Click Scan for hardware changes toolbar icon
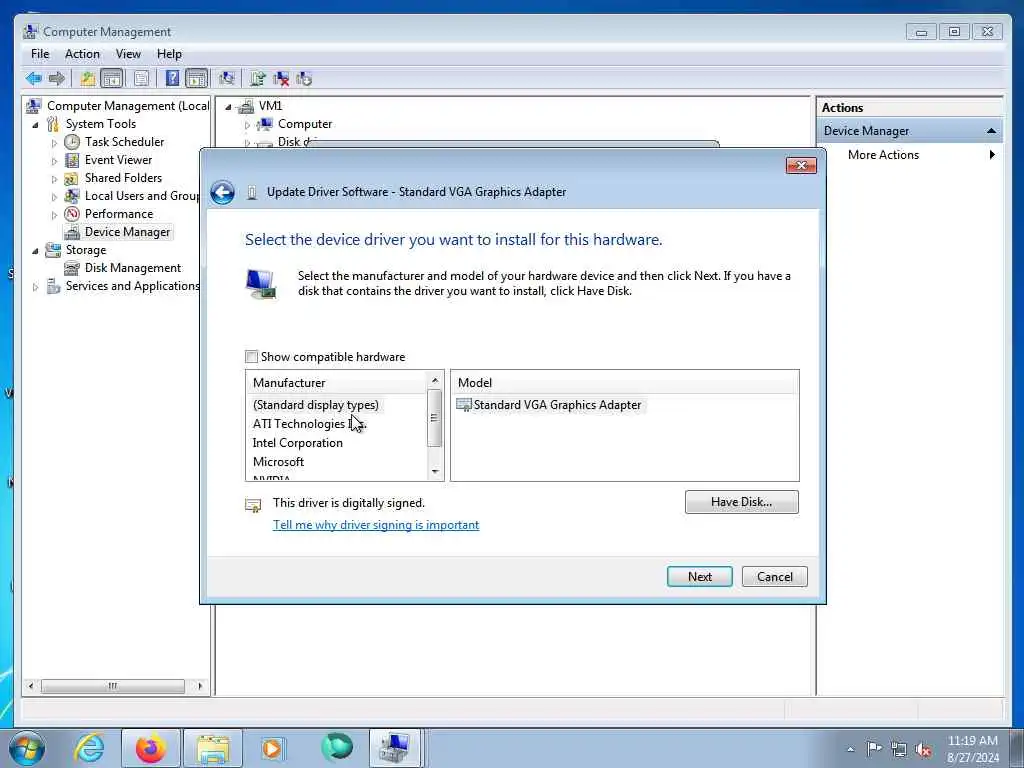Viewport: 1024px width, 768px height. [227, 79]
